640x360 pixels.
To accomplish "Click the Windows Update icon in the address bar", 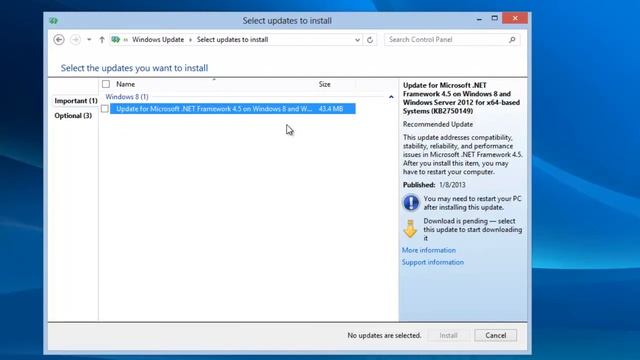I will tap(116, 40).
